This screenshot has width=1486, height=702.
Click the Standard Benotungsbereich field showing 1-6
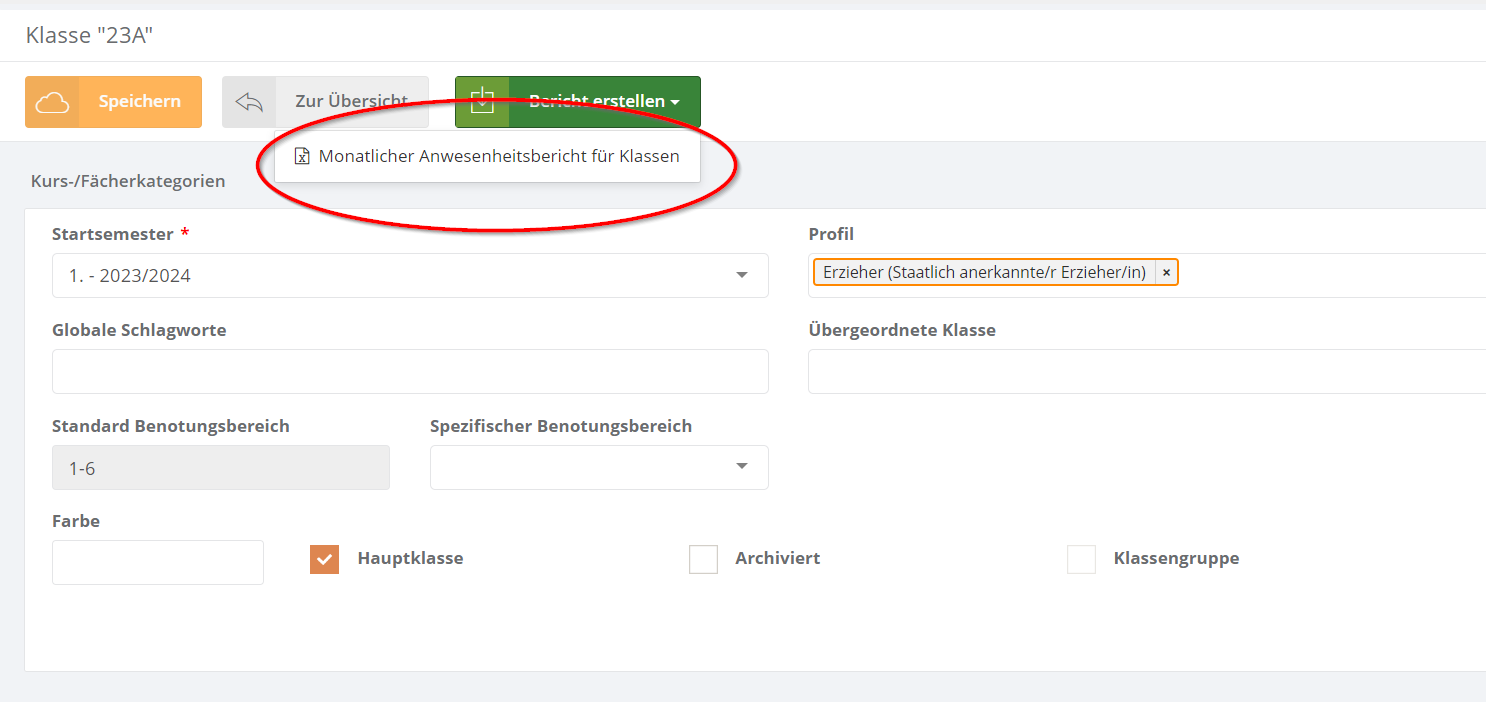[221, 467]
